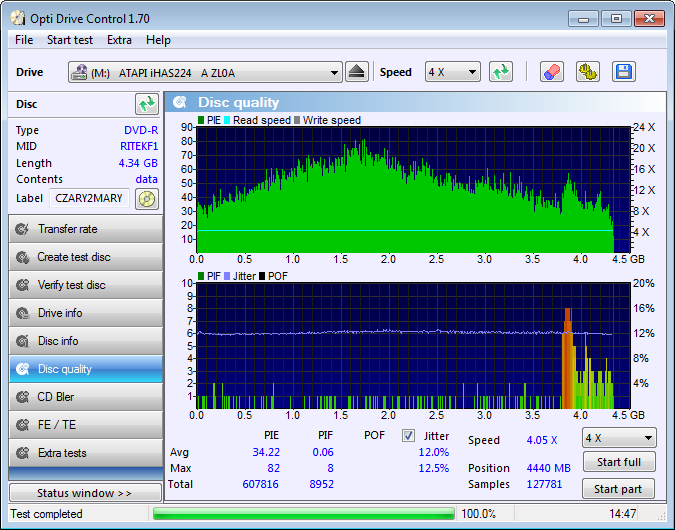This screenshot has height=530, width=675.
Task: Click the MID value RITEKF1
Action: tap(139, 146)
